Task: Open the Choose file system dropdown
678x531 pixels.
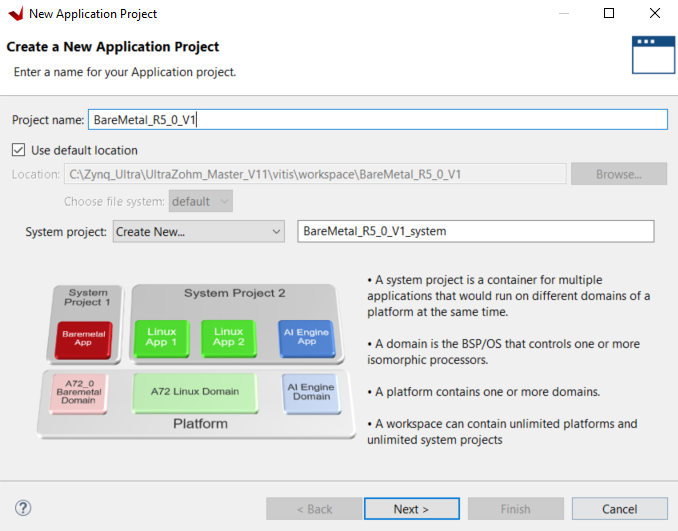Action: [x=201, y=201]
